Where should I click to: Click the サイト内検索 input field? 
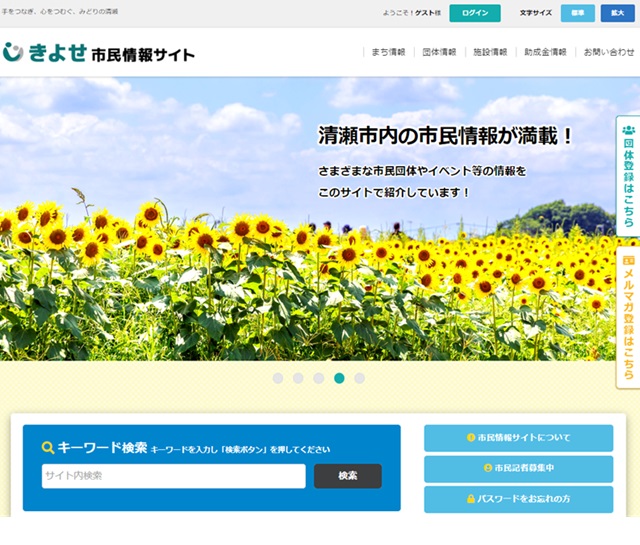point(173,476)
